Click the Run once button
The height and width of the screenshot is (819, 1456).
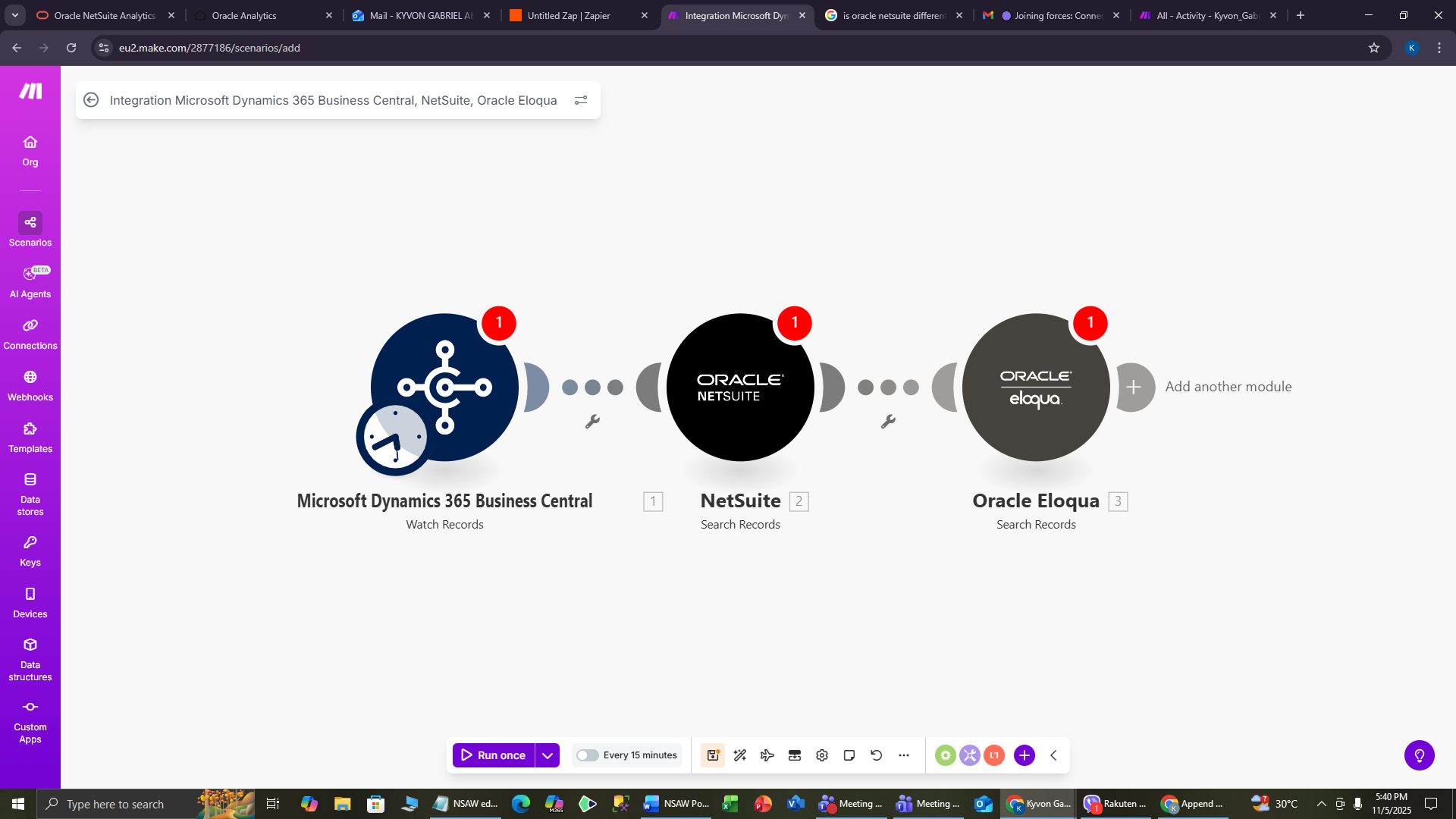[494, 755]
